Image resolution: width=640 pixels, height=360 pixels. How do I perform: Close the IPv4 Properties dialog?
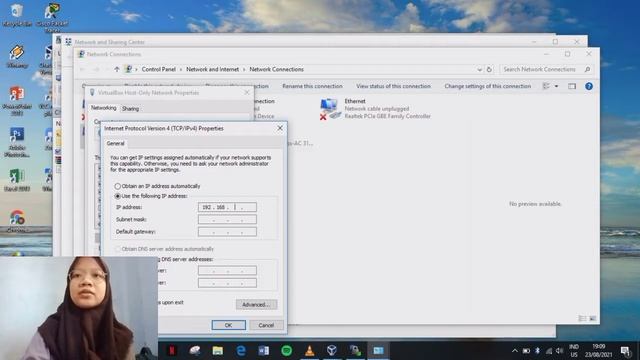tap(280, 128)
